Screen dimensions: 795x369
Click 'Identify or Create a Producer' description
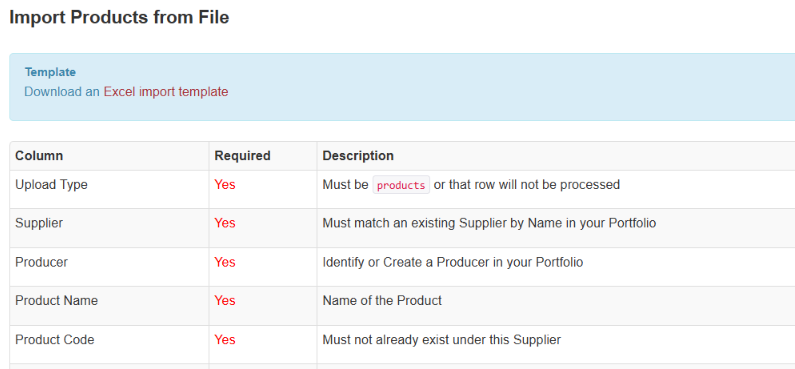pyautogui.click(x=453, y=262)
